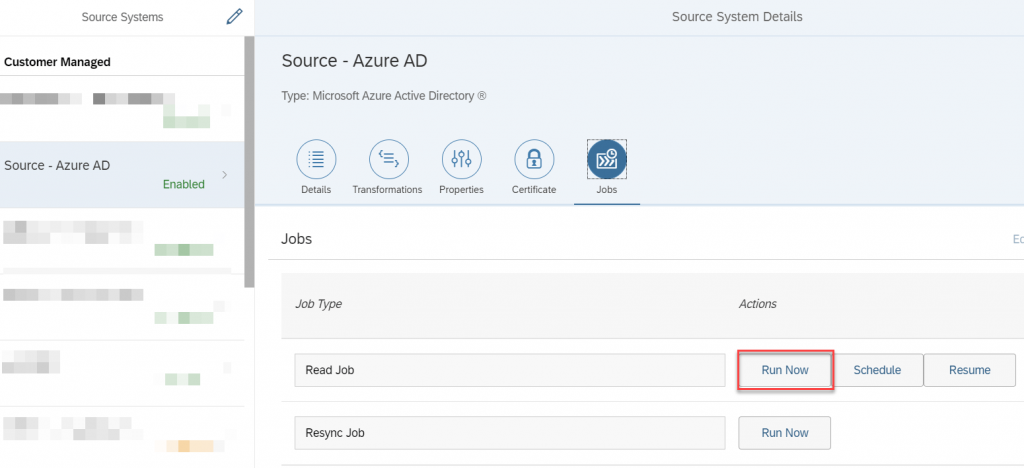Click the Source - Azure AD title heading
Screen dimensions: 1024x468
(x=355, y=61)
